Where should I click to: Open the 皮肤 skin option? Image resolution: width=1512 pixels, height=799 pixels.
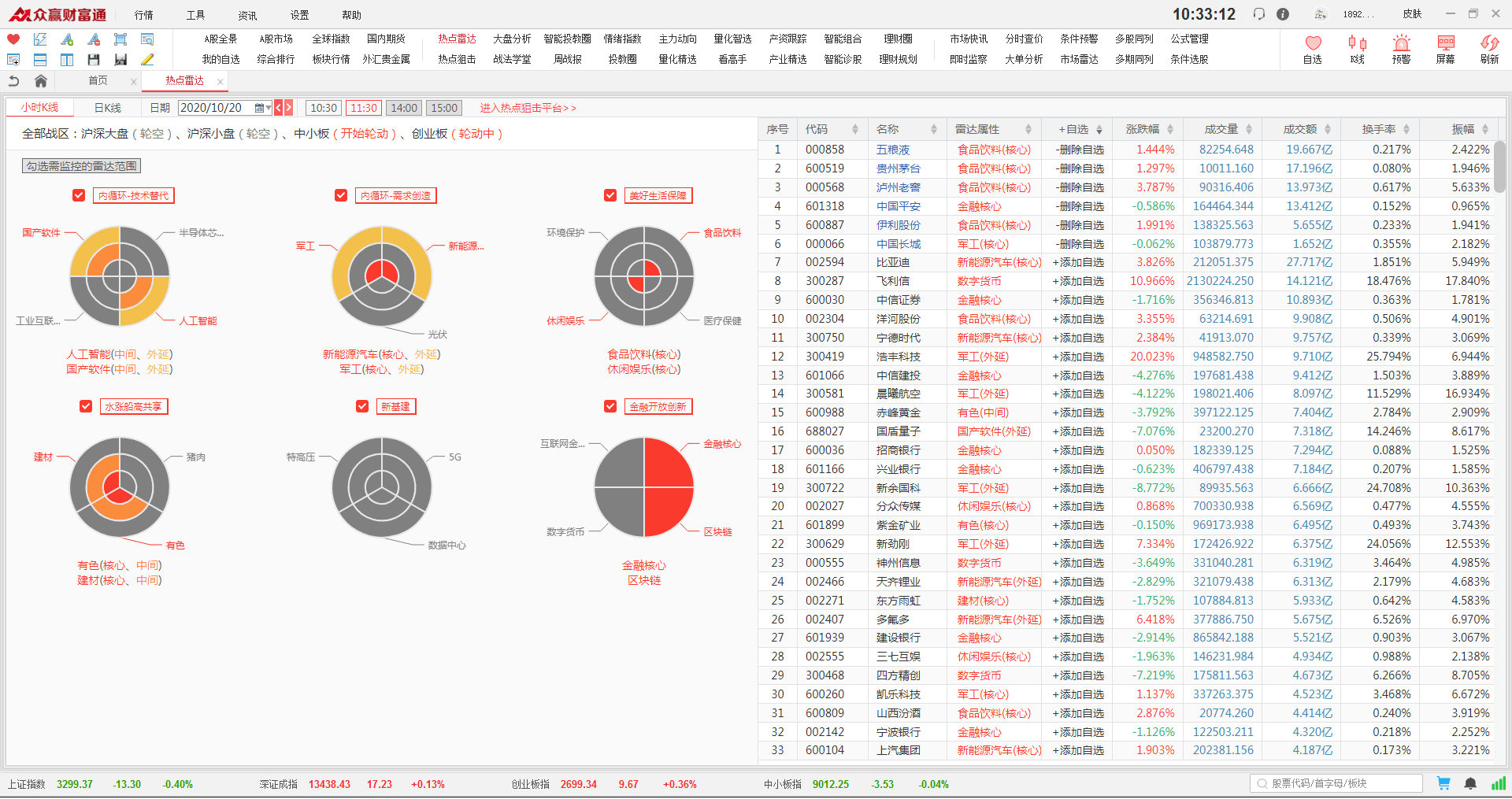coord(1412,14)
